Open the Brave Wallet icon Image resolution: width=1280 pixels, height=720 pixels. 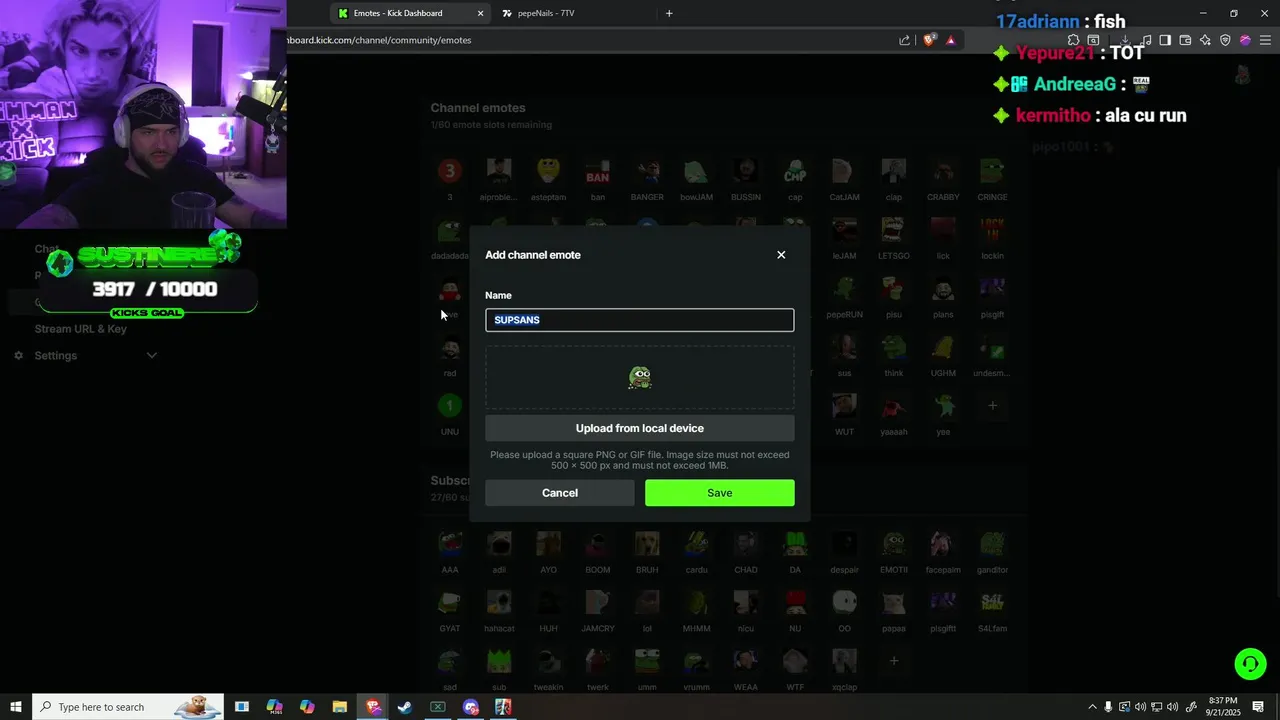click(x=1185, y=40)
